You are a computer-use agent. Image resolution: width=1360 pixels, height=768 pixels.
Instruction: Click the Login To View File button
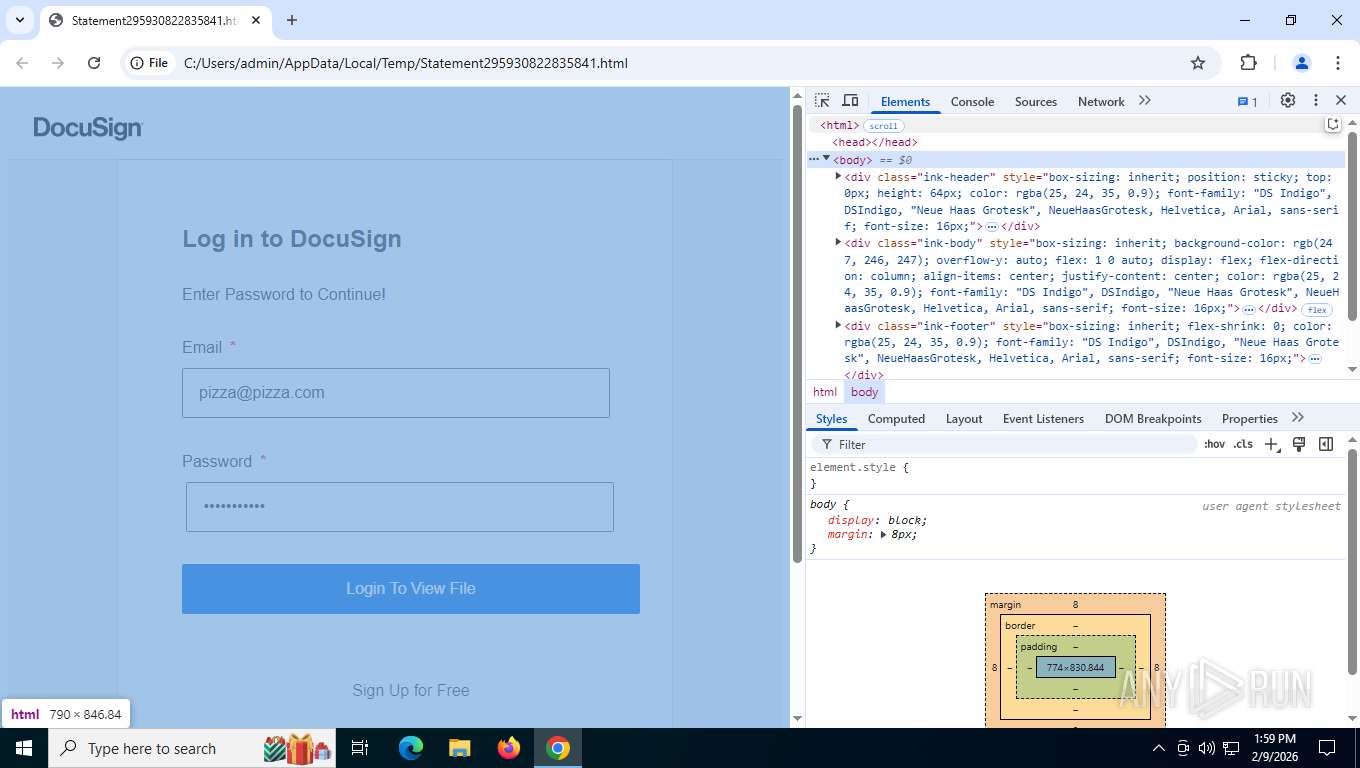[x=411, y=589]
